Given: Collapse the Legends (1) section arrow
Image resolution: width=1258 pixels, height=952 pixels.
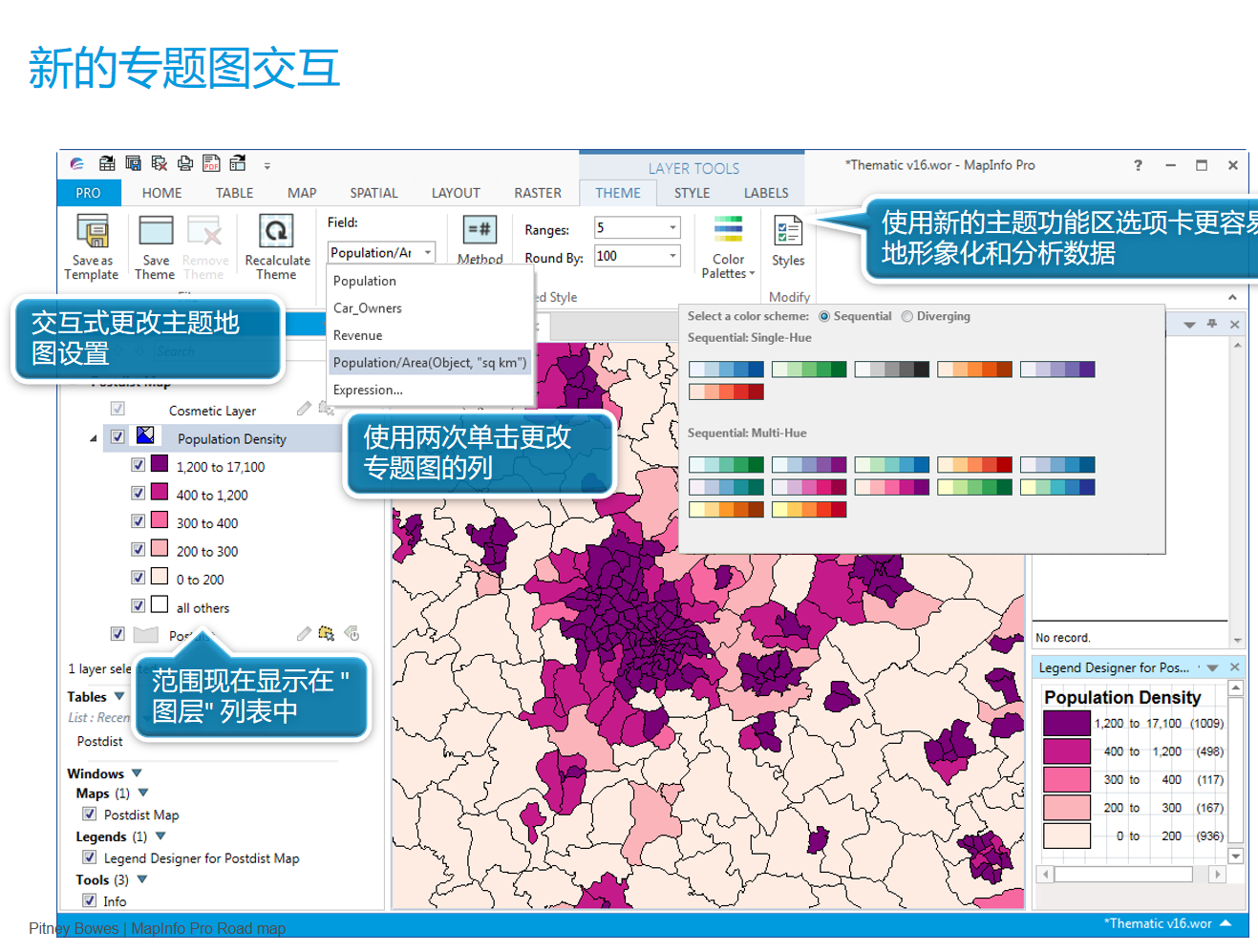Looking at the screenshot, I should pos(160,836).
